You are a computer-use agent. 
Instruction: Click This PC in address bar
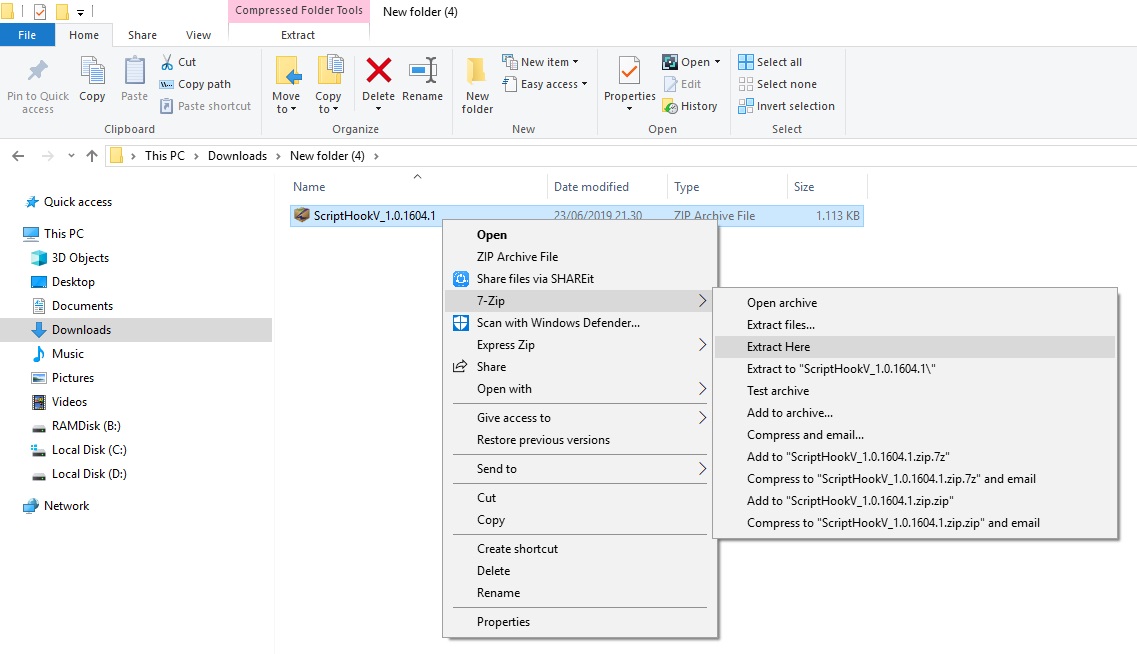(x=165, y=156)
